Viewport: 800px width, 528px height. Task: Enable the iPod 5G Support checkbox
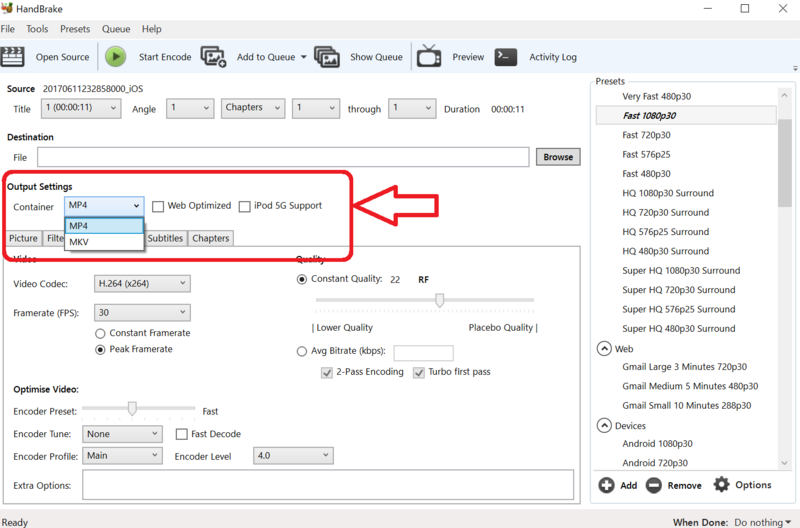245,207
